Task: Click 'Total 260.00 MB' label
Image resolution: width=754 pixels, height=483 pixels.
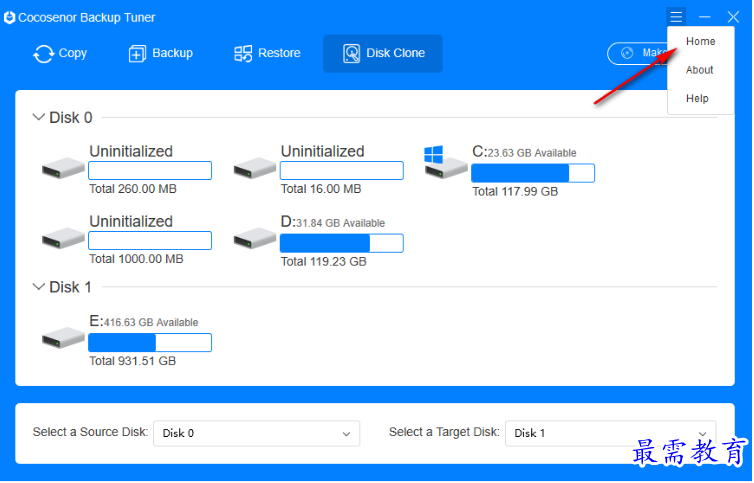Action: click(133, 189)
